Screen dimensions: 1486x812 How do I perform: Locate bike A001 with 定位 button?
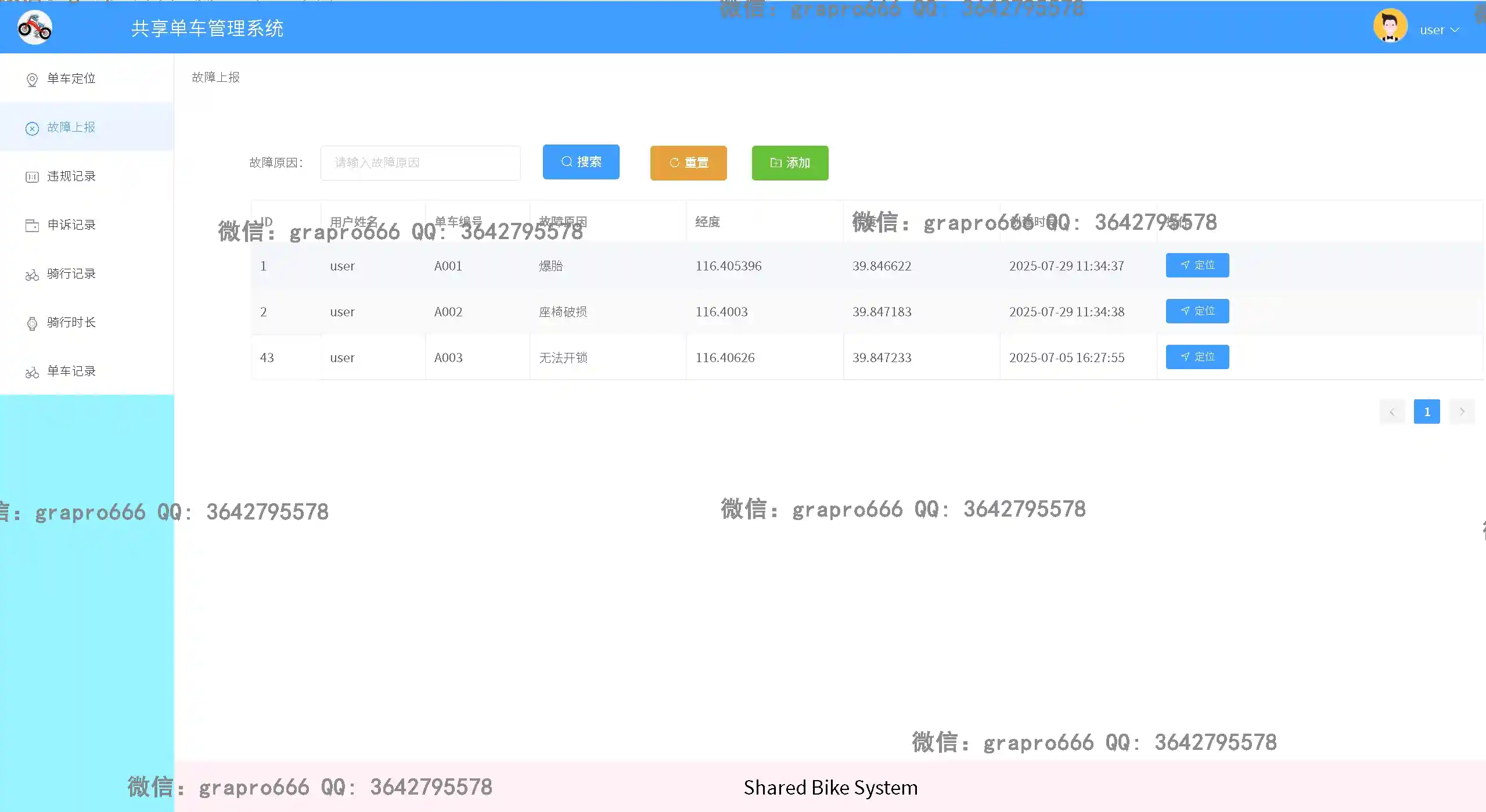pyautogui.click(x=1197, y=265)
